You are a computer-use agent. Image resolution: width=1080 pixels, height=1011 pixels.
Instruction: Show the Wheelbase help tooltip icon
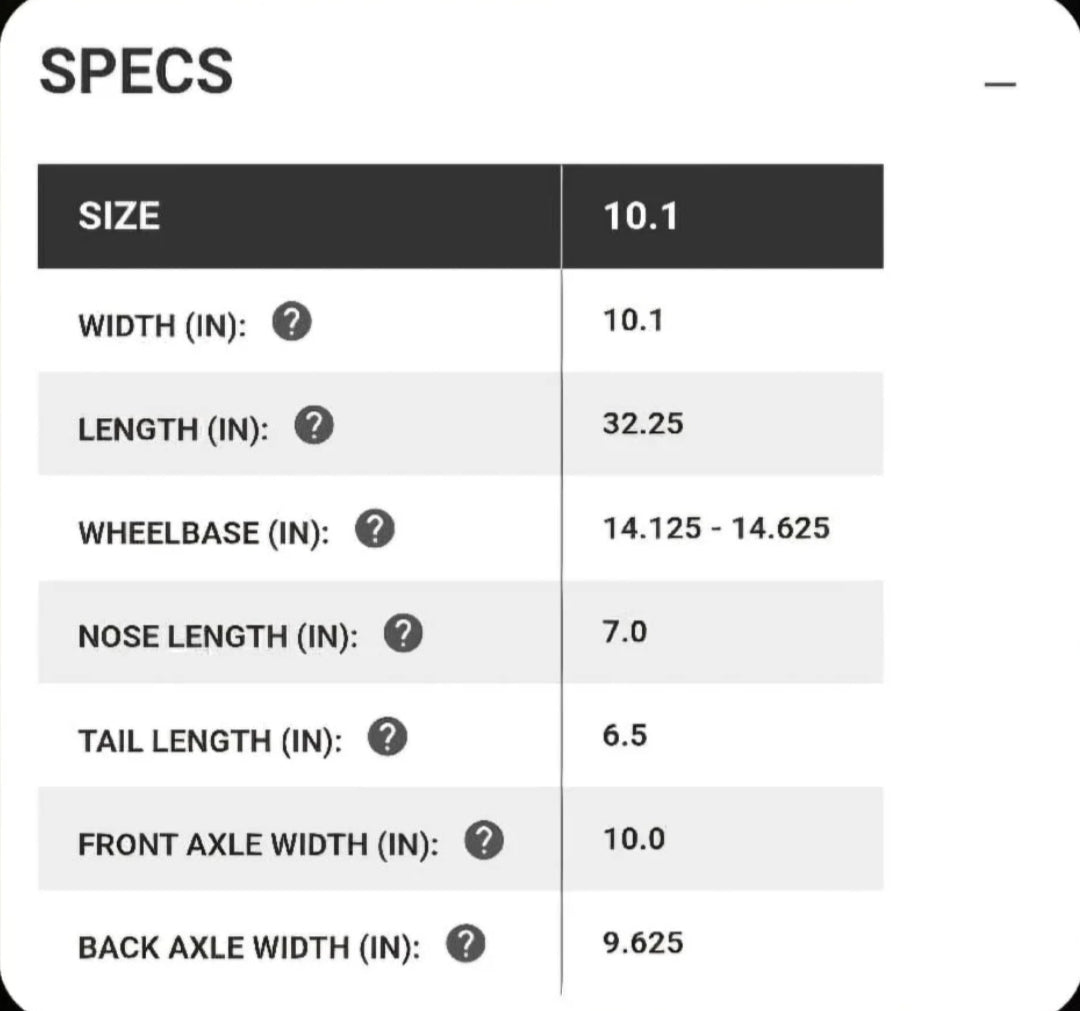[375, 529]
